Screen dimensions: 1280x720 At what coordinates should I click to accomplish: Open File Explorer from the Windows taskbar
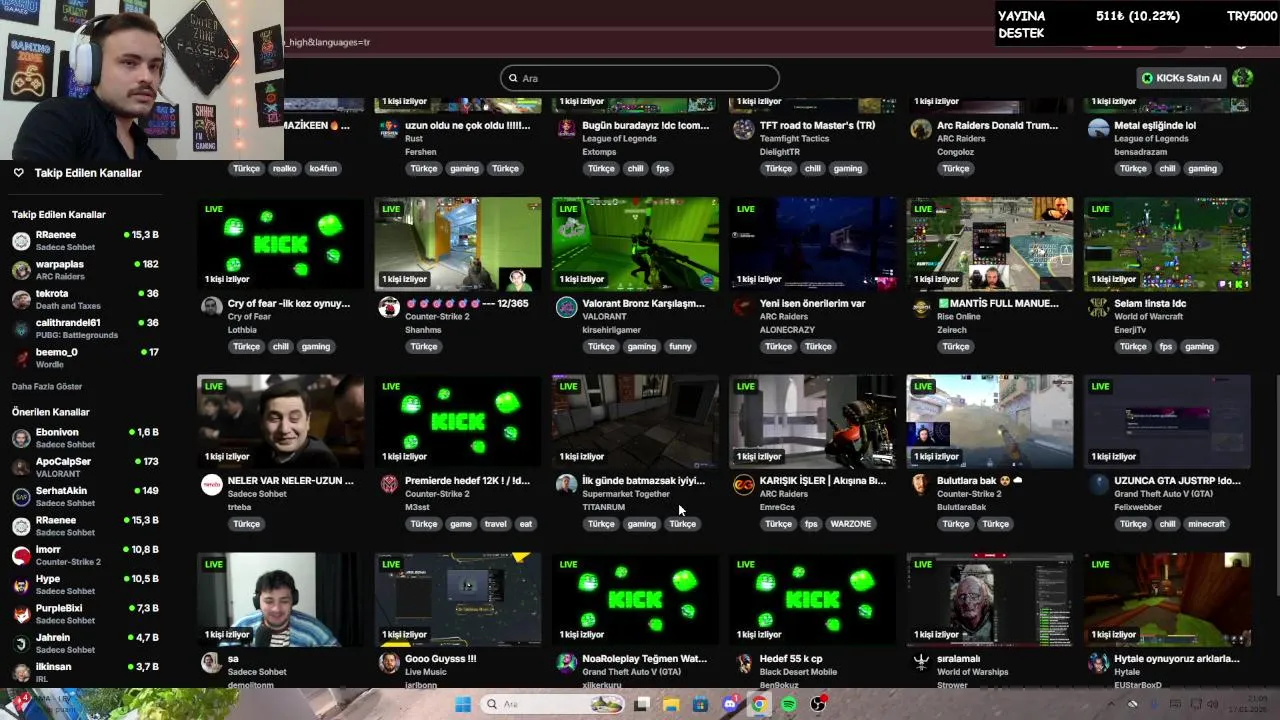(x=671, y=704)
